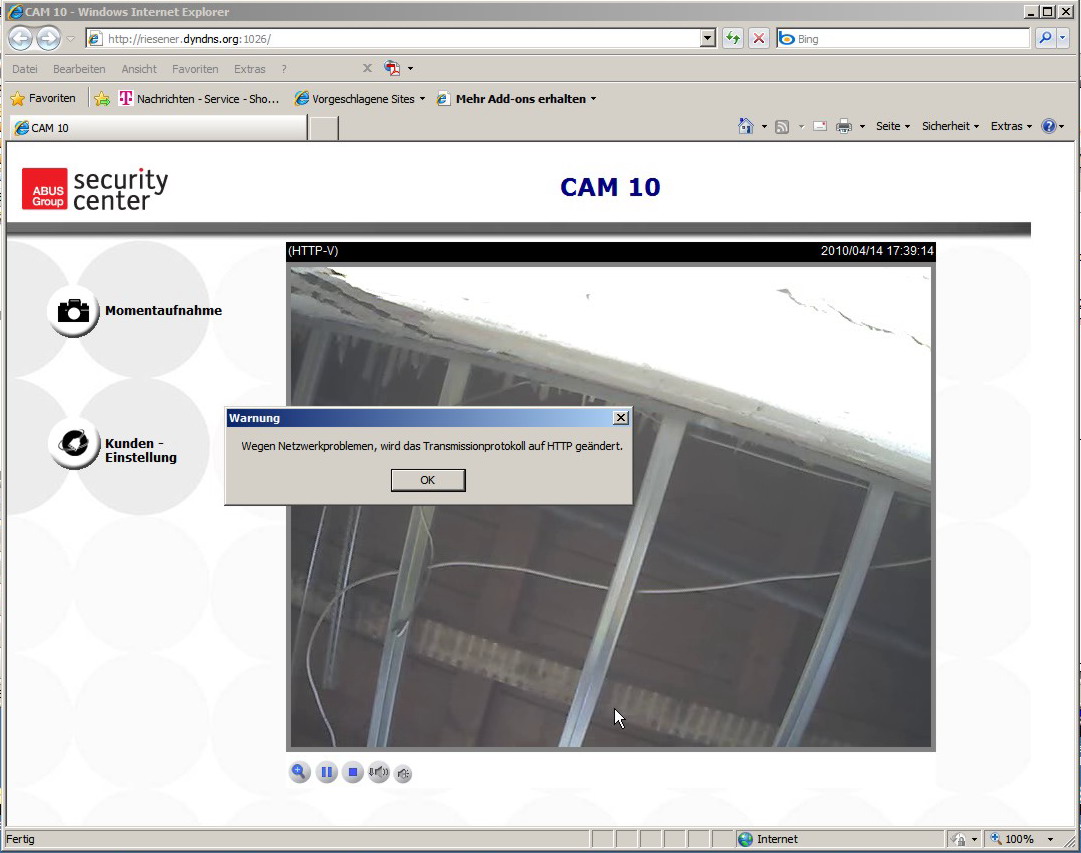Click protected mode lock status icon
1081x853 pixels.
click(x=959, y=839)
